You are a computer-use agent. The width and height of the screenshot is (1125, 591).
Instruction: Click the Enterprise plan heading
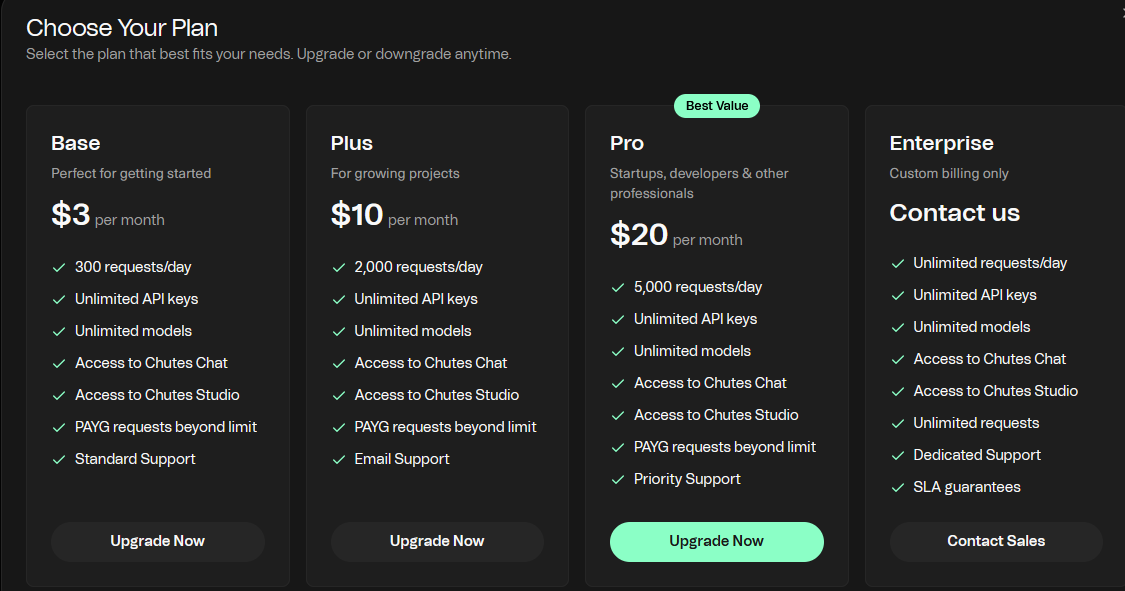pos(941,143)
